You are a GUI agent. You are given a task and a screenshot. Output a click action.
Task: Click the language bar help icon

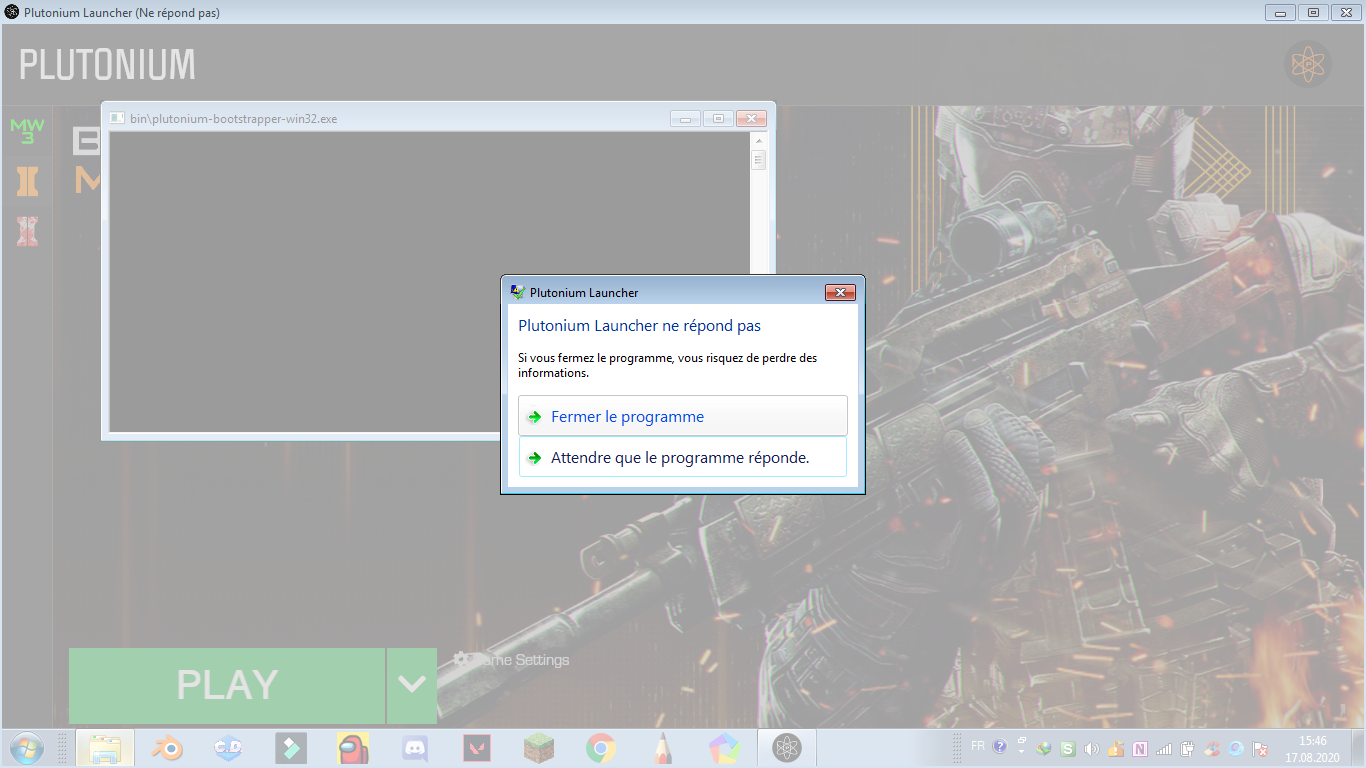pyautogui.click(x=1000, y=746)
